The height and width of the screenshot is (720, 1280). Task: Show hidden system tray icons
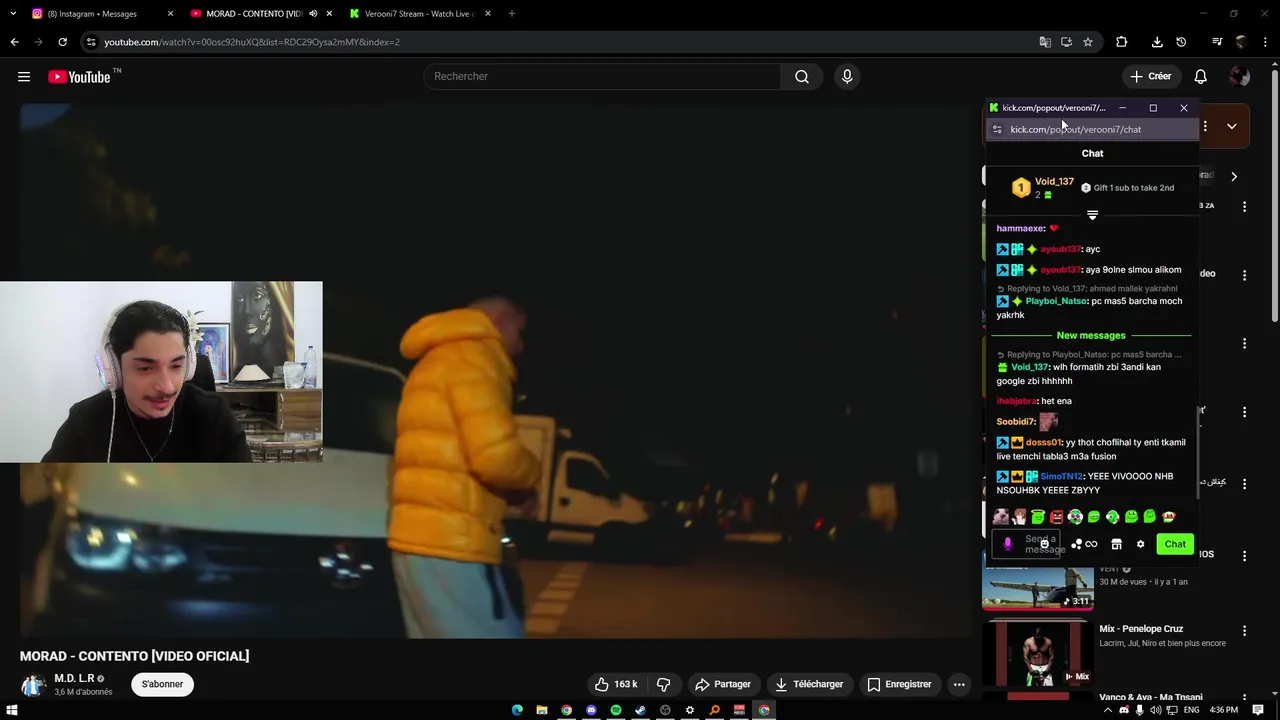[x=1110, y=710]
